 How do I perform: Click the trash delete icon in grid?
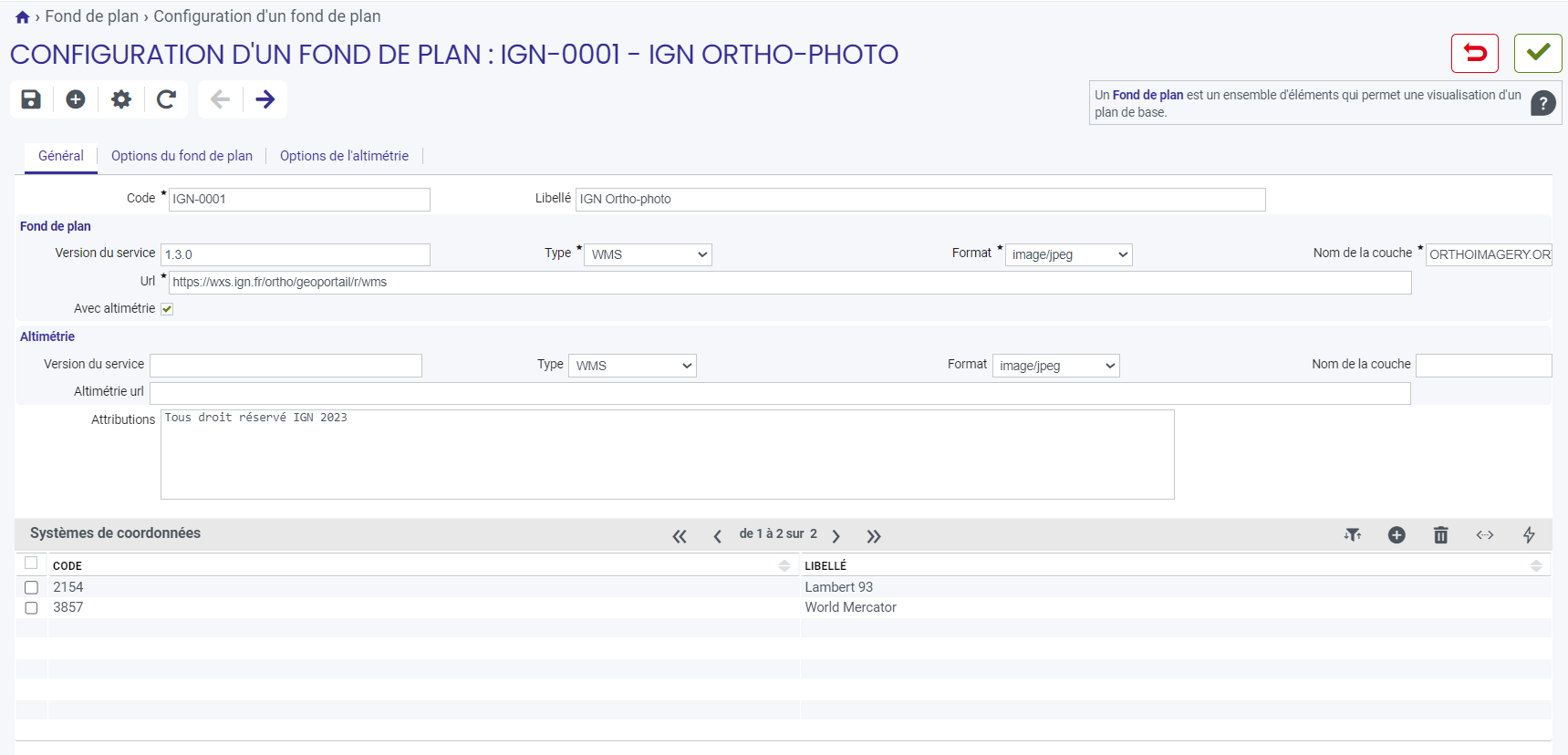pyautogui.click(x=1441, y=535)
